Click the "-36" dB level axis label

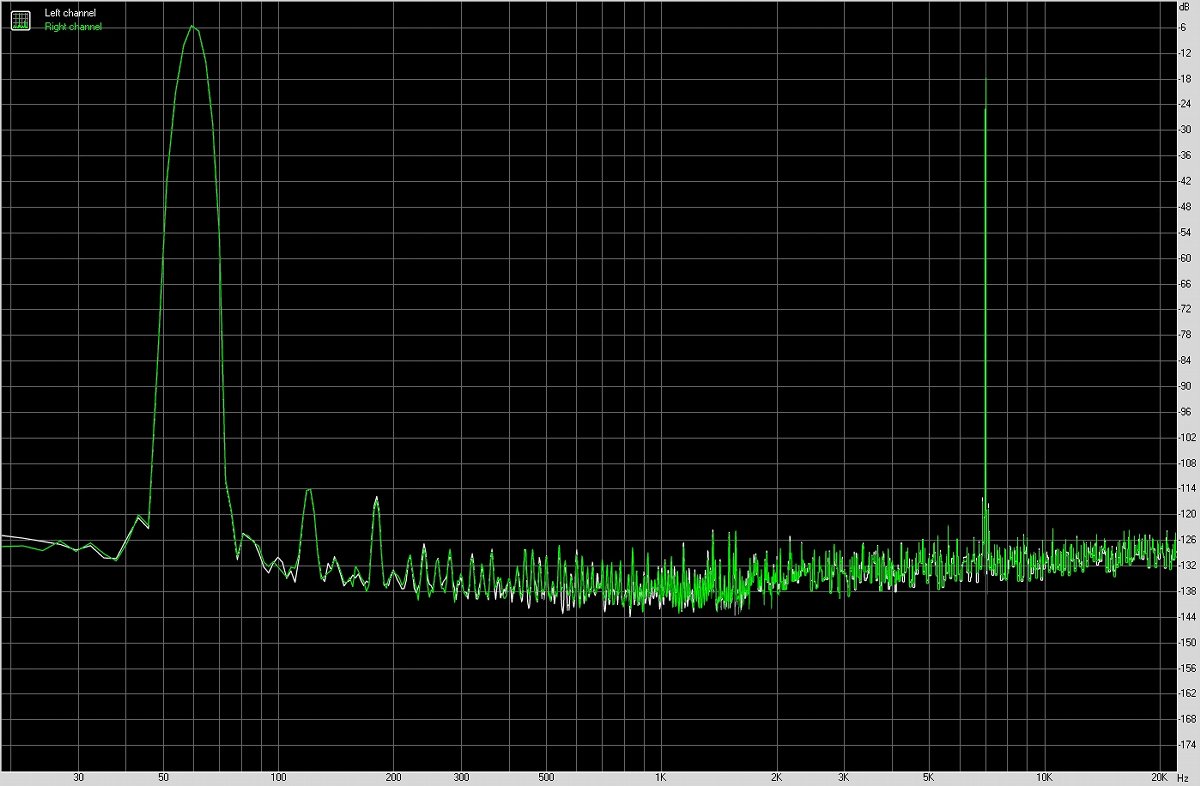point(1185,155)
